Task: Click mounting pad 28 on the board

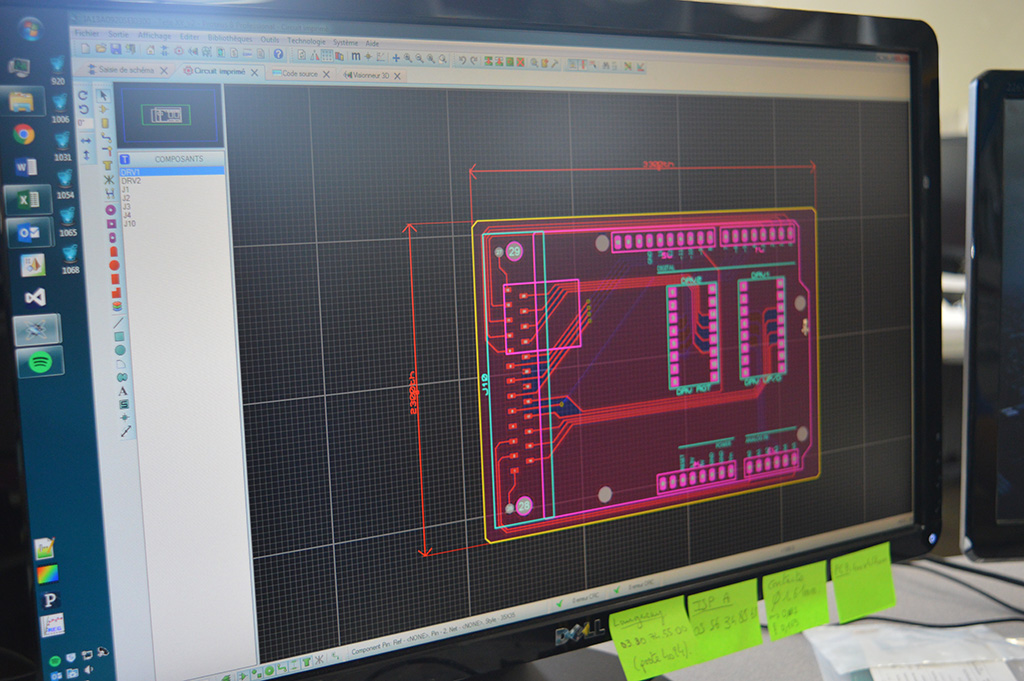Action: (524, 506)
